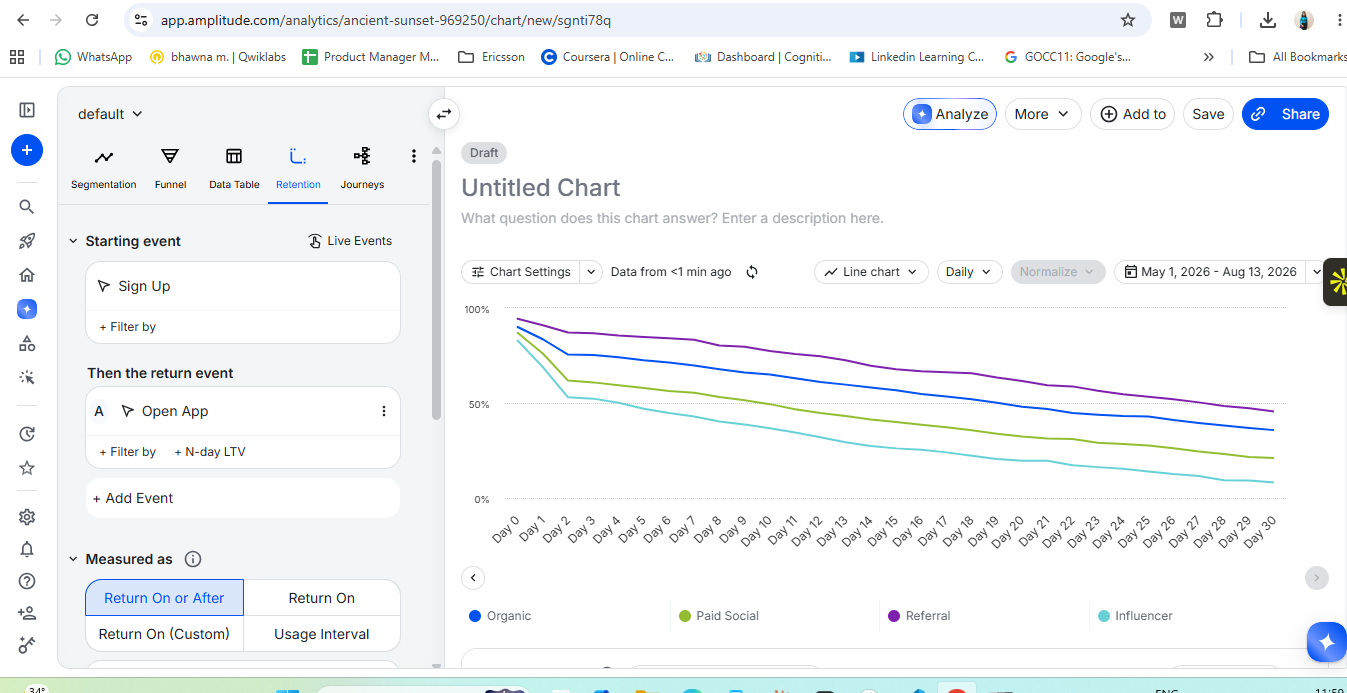Go to Home via house icon
Screen dimensions: 1347x693
[x=27, y=275]
